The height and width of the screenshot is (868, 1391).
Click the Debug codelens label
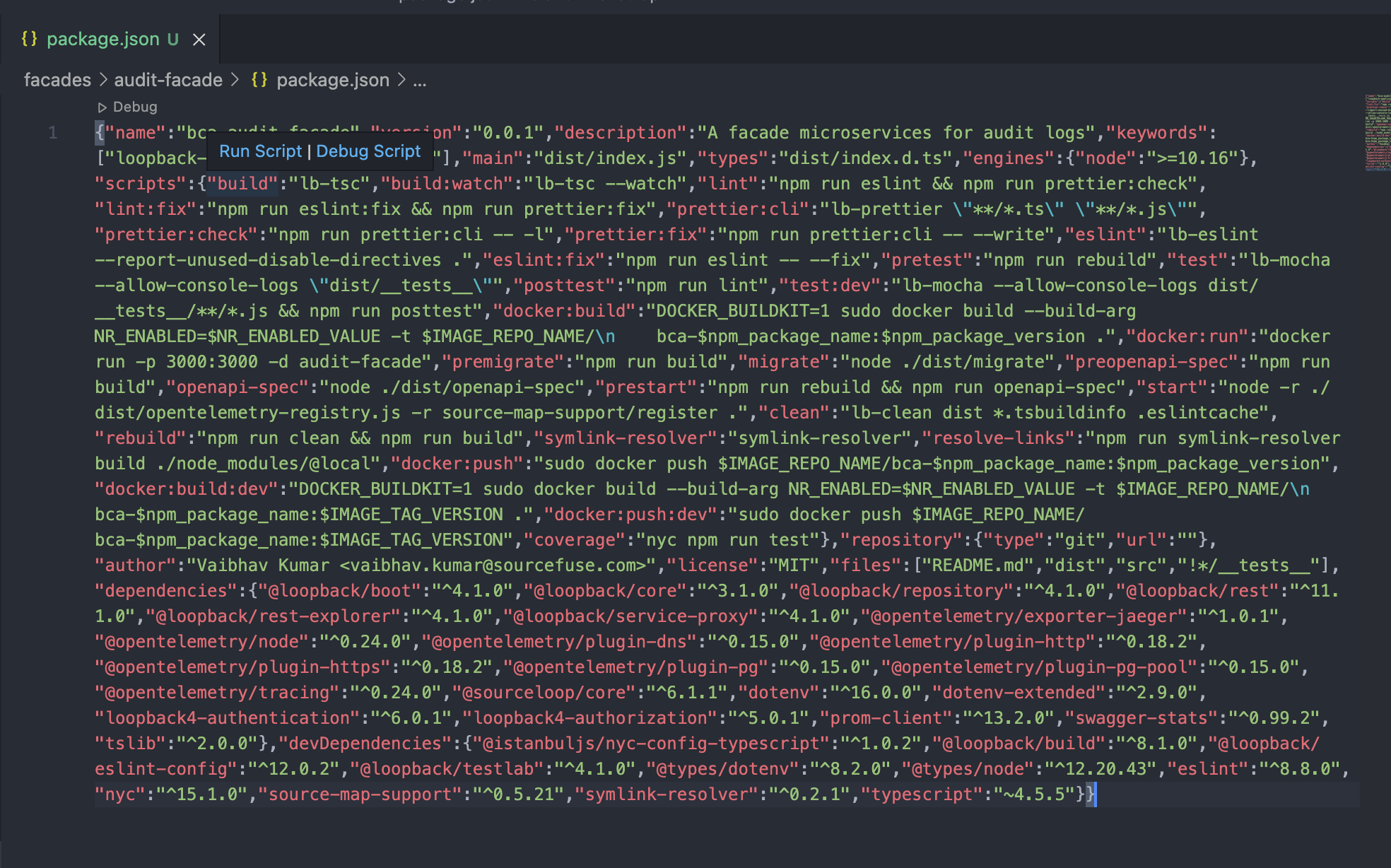coord(134,107)
